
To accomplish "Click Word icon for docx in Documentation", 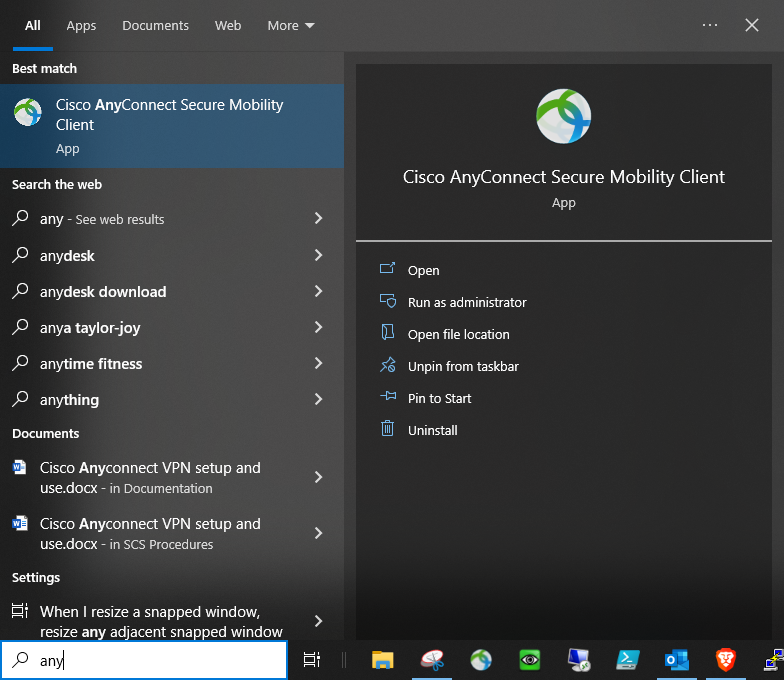I will tap(20, 468).
